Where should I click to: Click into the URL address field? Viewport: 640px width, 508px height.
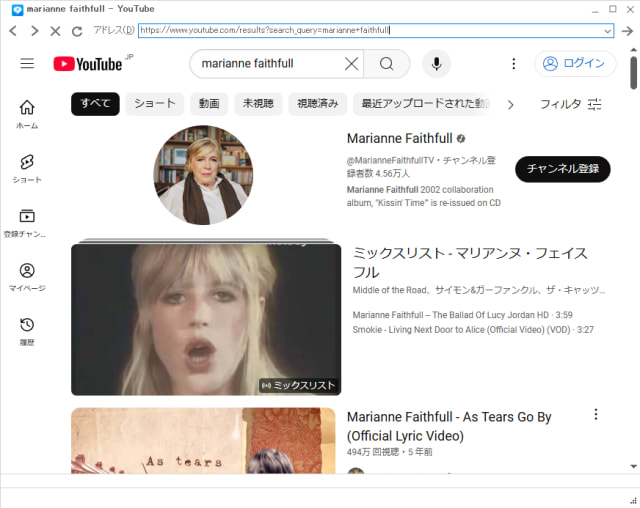[x=371, y=31]
